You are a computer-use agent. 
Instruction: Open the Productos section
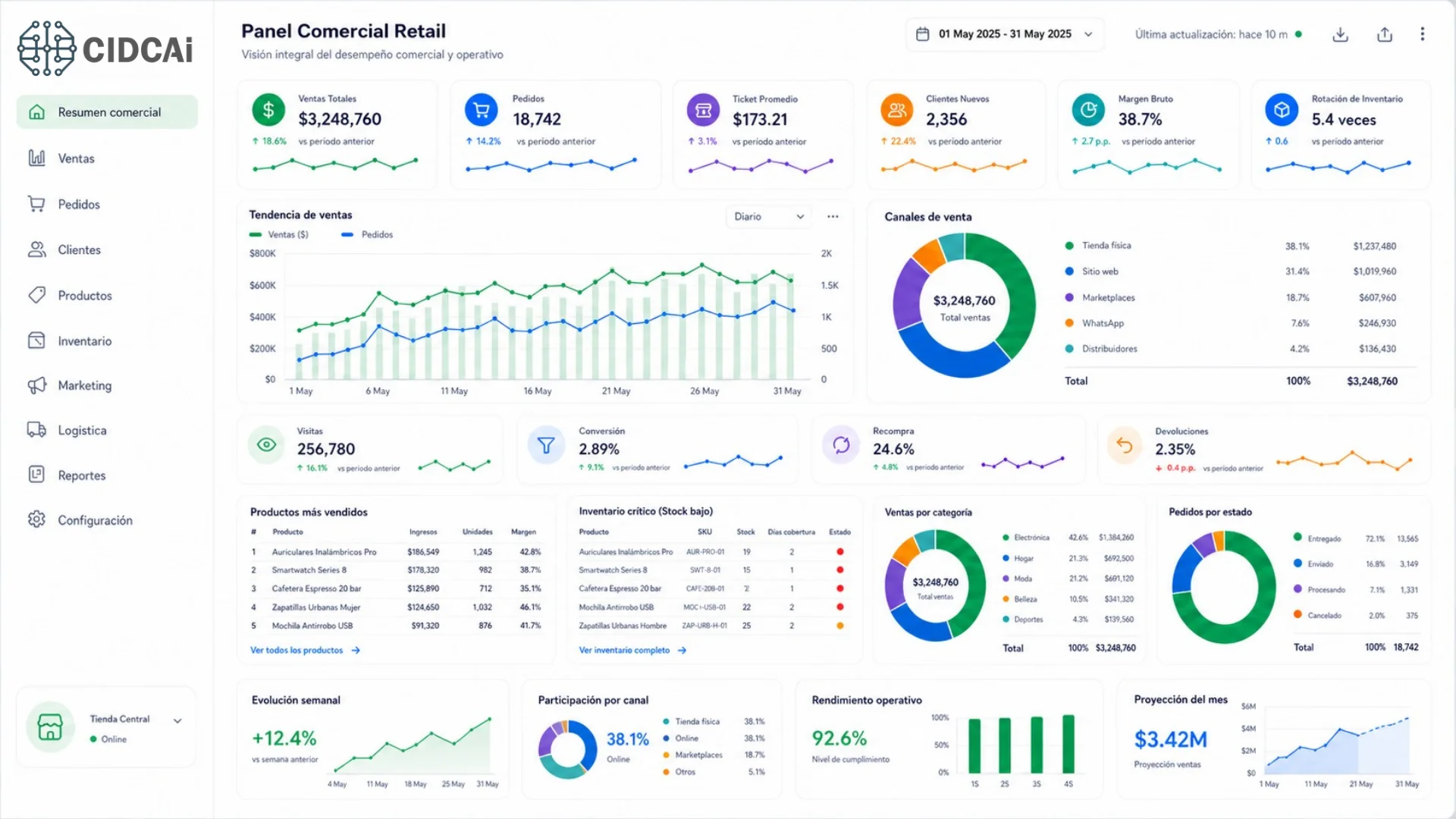click(x=85, y=295)
